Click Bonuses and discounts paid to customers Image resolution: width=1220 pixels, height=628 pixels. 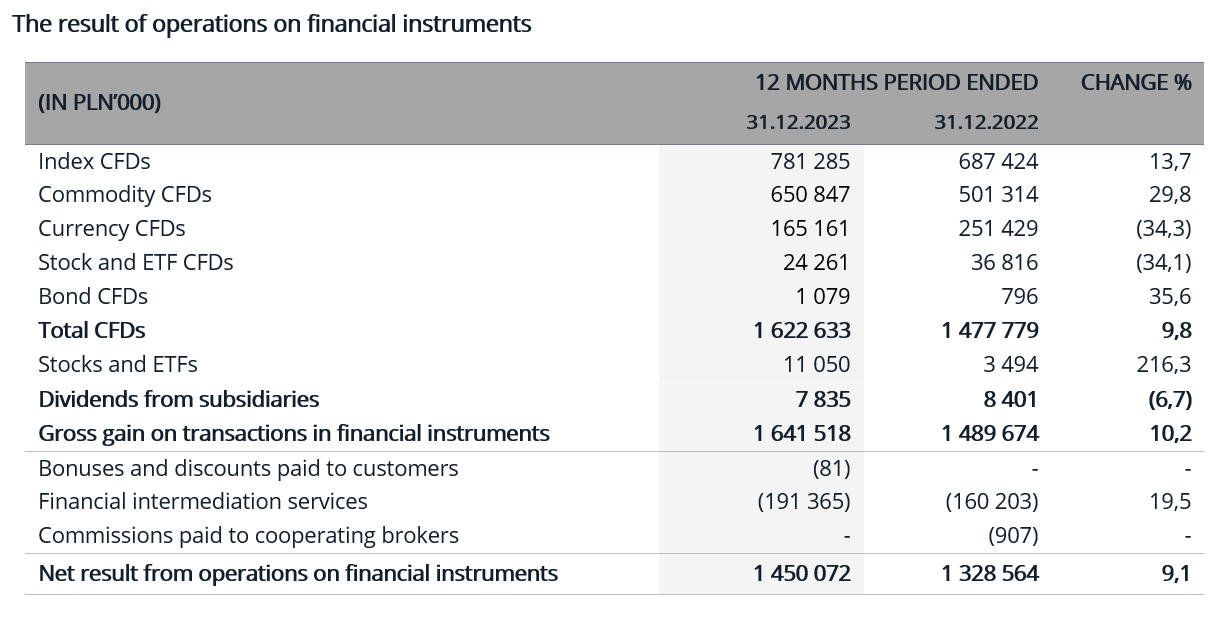click(248, 469)
